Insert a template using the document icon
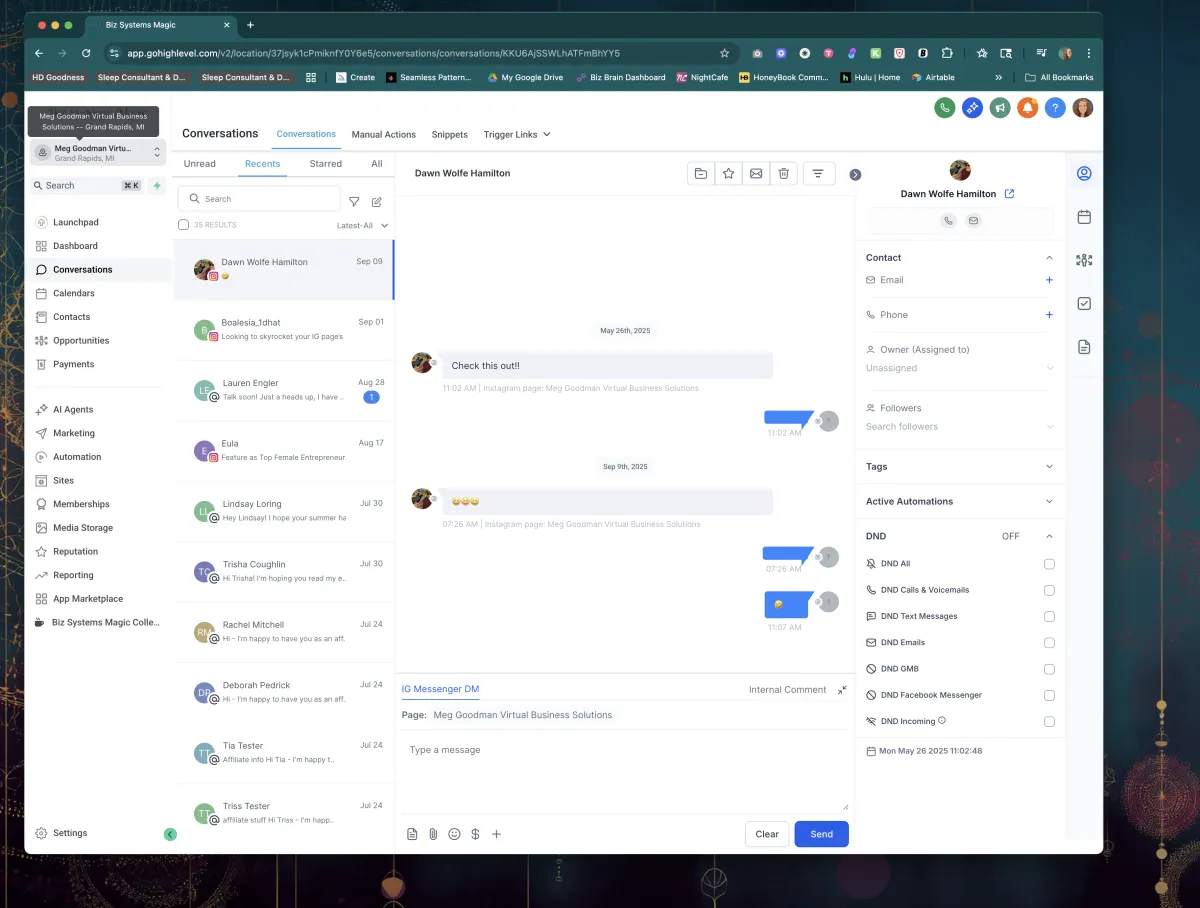The image size is (1200, 908). (x=412, y=834)
